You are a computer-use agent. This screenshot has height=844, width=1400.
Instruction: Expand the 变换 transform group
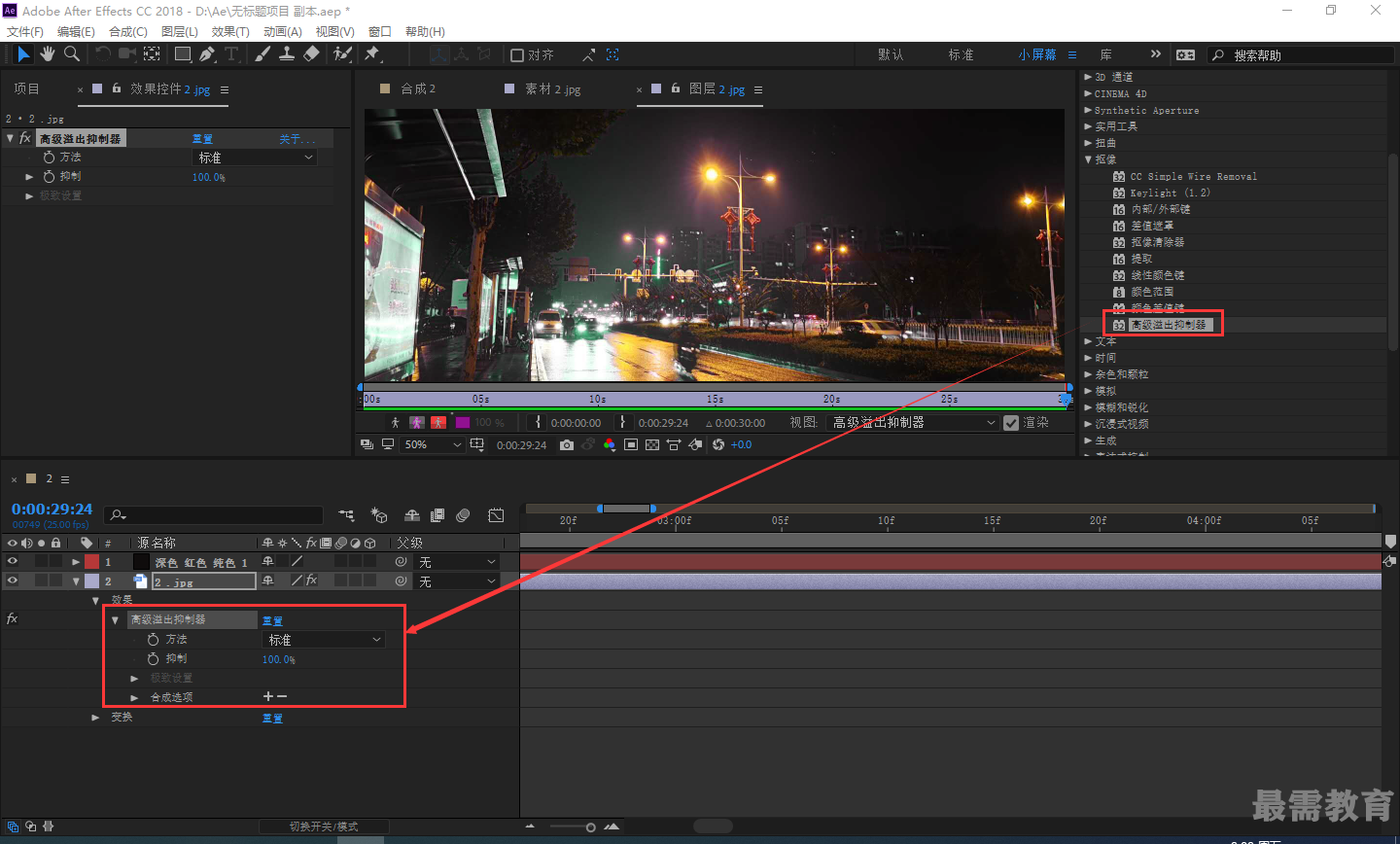(95, 717)
